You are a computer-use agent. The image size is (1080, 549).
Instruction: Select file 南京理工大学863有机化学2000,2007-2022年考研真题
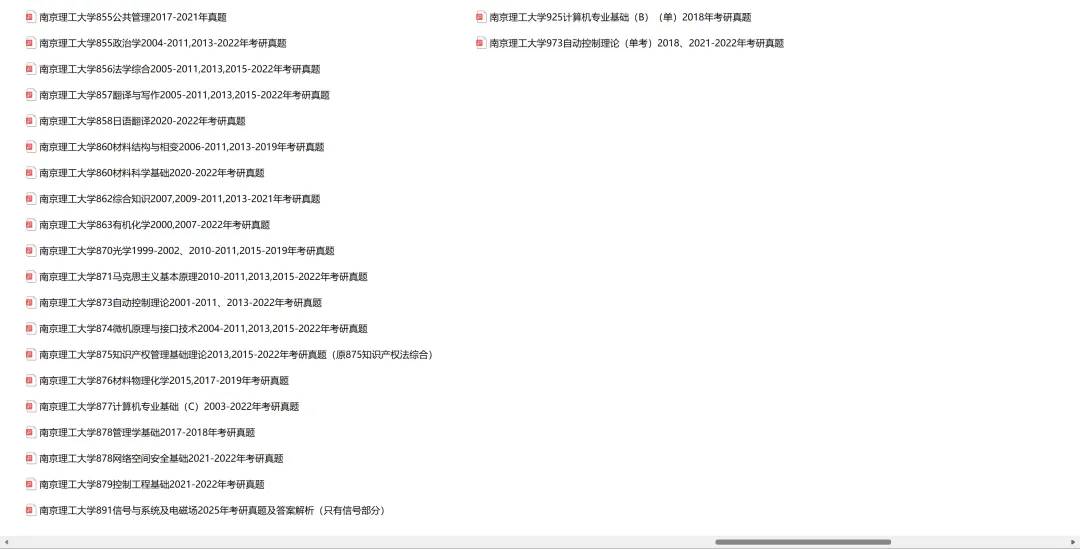point(155,225)
